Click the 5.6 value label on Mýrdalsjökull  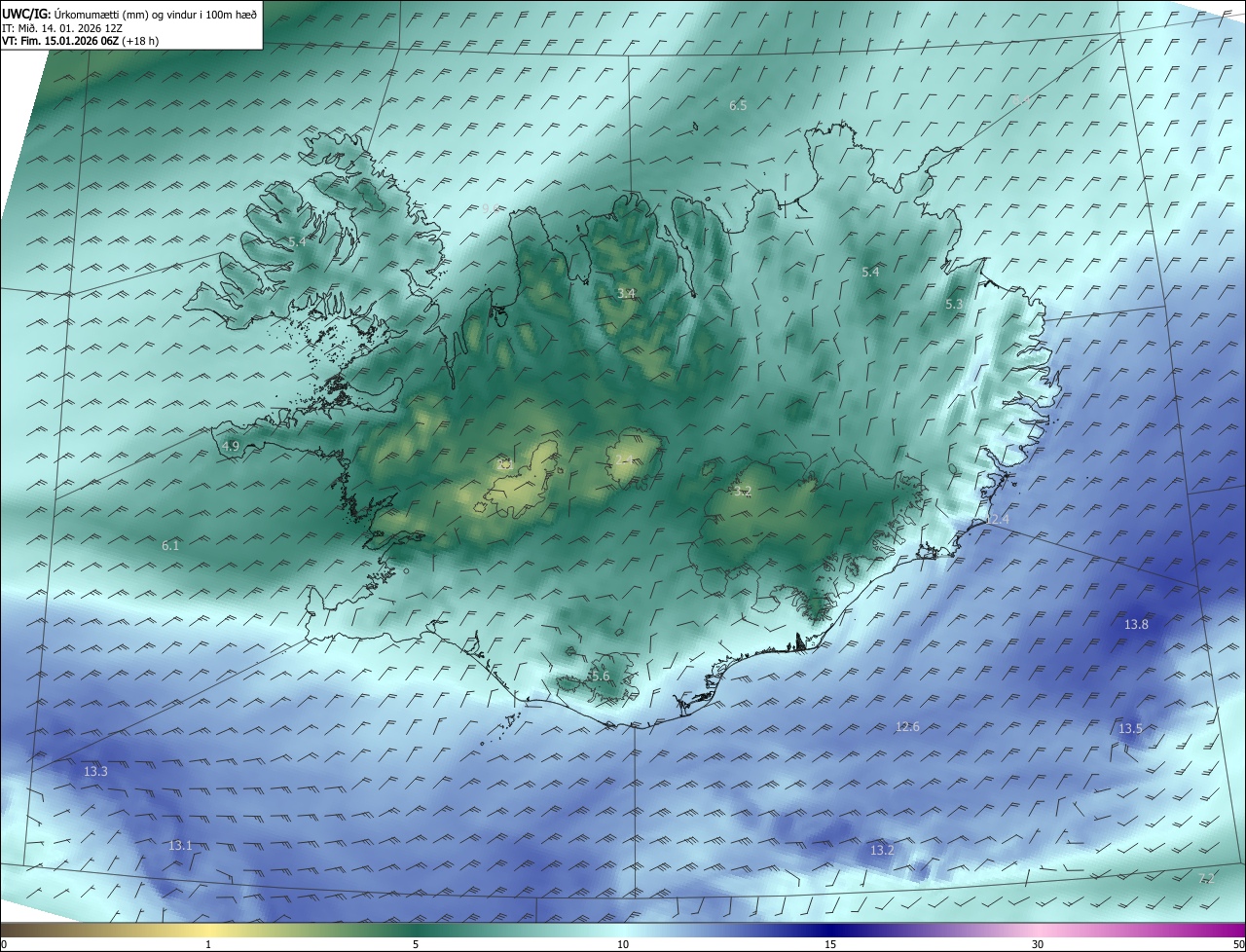[600, 676]
